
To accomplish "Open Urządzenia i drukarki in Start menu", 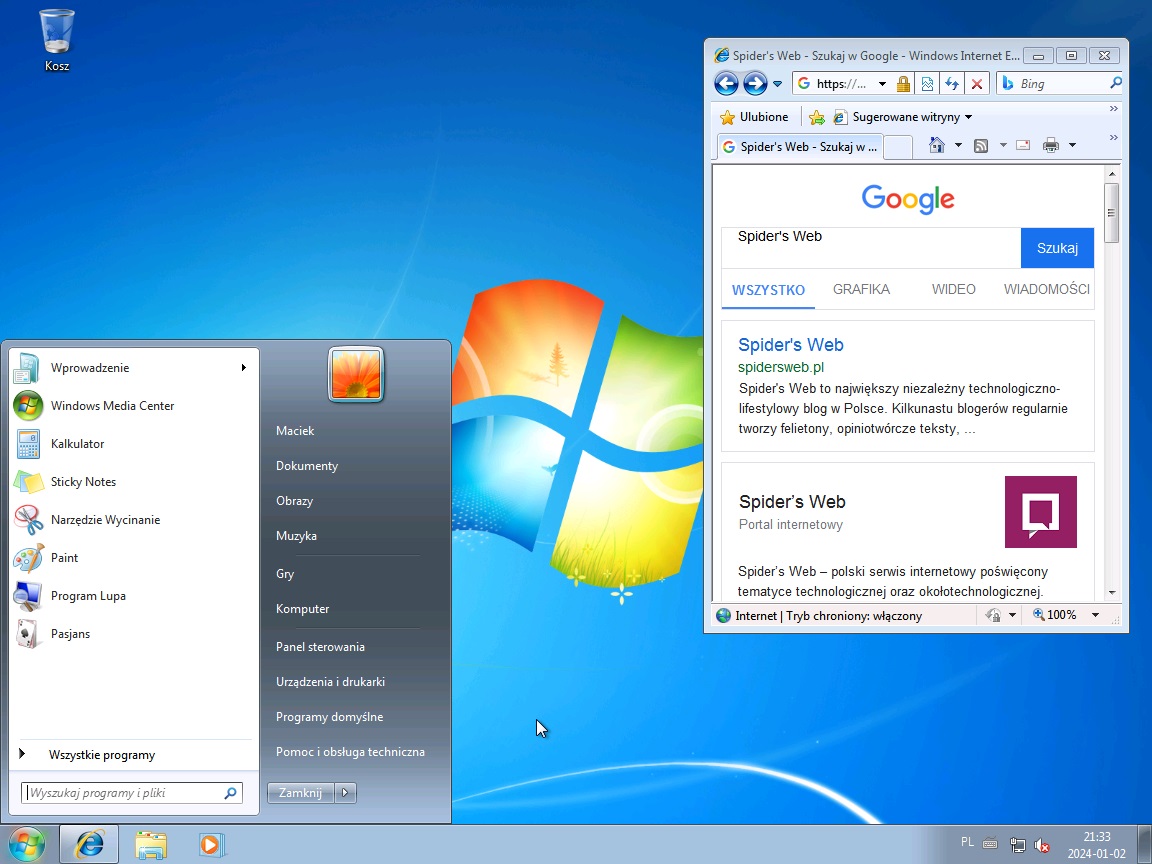I will click(x=331, y=682).
